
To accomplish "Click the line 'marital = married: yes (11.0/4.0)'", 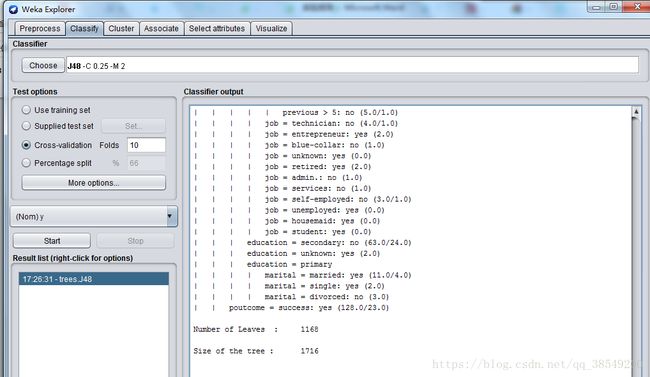I will click(338, 275).
